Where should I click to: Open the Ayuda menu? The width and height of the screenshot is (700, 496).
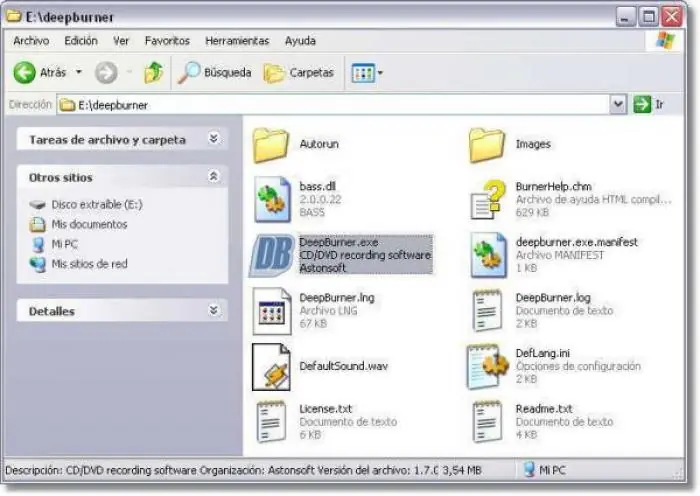[x=300, y=41]
